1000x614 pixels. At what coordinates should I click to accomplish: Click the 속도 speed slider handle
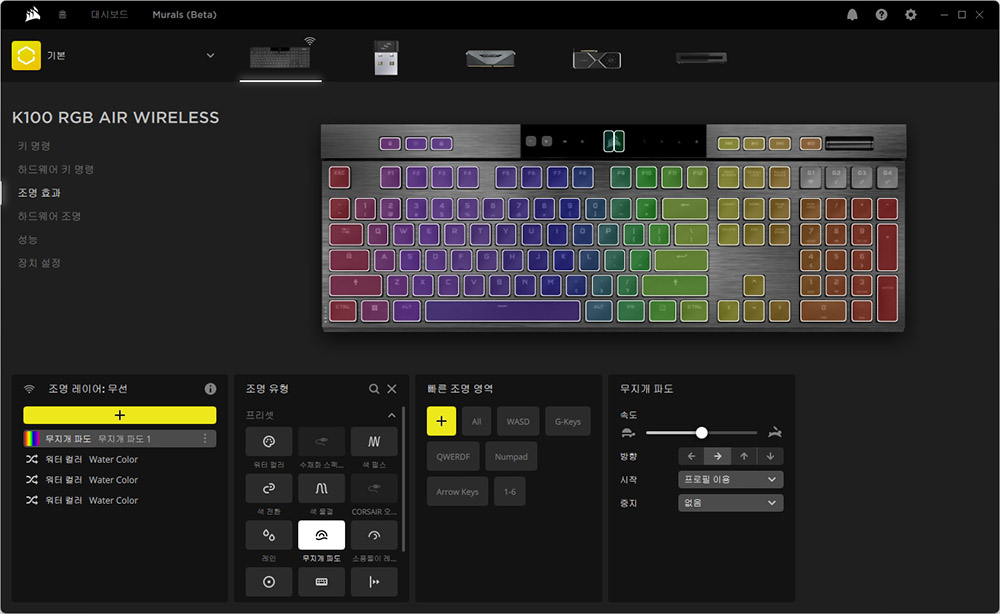[x=702, y=433]
